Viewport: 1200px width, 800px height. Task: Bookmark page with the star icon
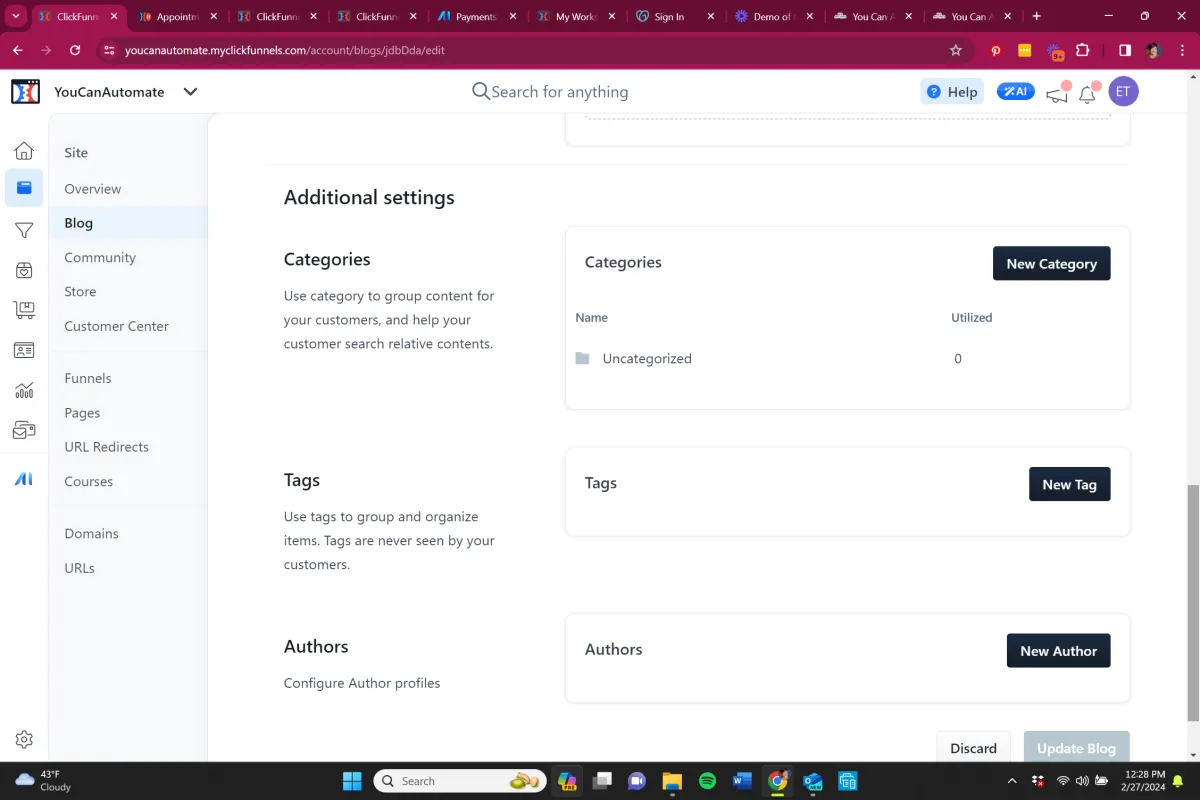pyautogui.click(x=955, y=50)
